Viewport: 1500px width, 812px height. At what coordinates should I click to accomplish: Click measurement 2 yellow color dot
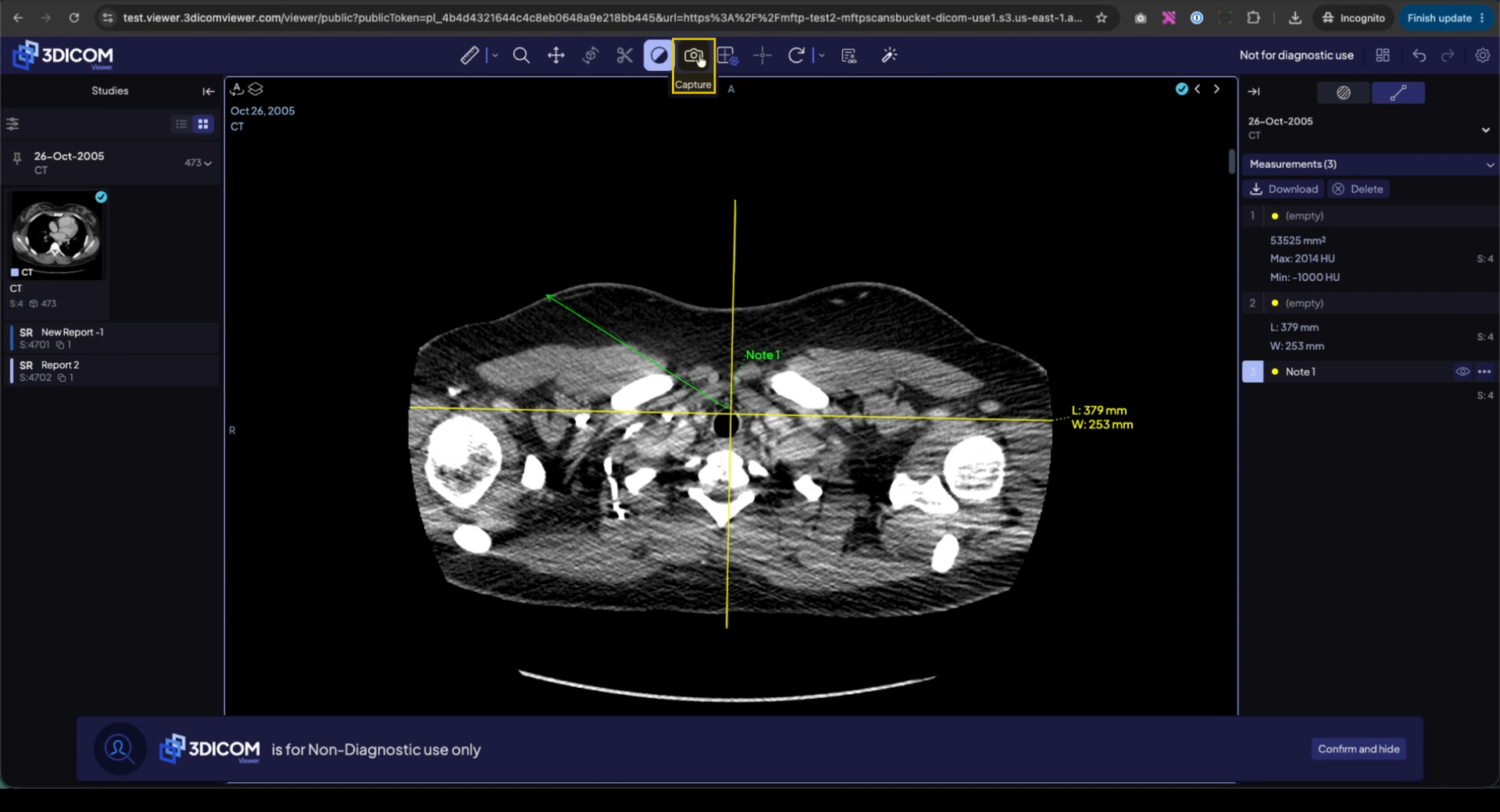(1275, 303)
